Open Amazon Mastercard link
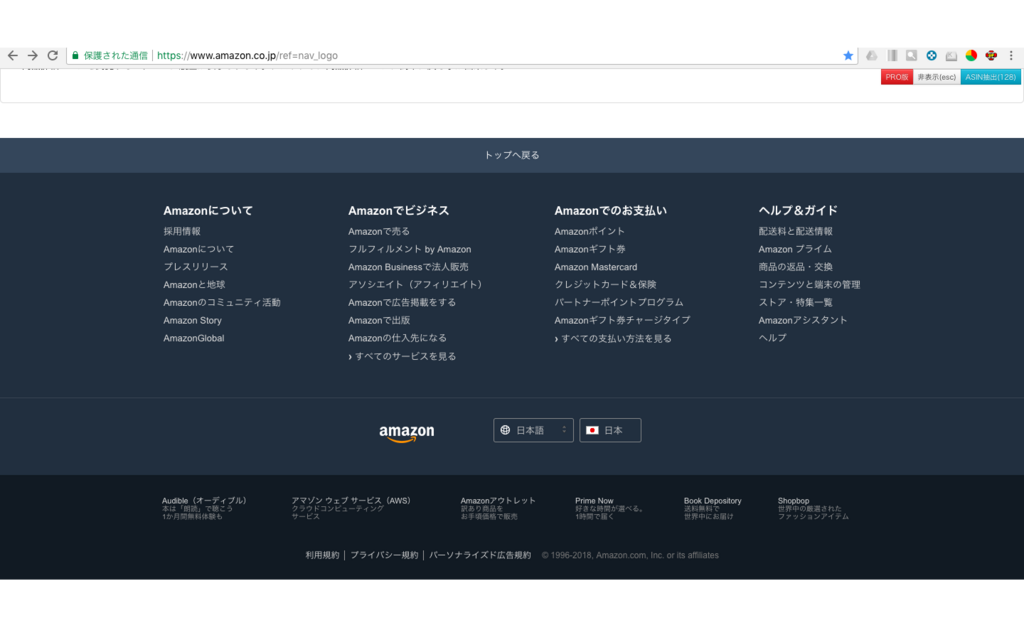The height and width of the screenshot is (640, 1024). tap(596, 266)
